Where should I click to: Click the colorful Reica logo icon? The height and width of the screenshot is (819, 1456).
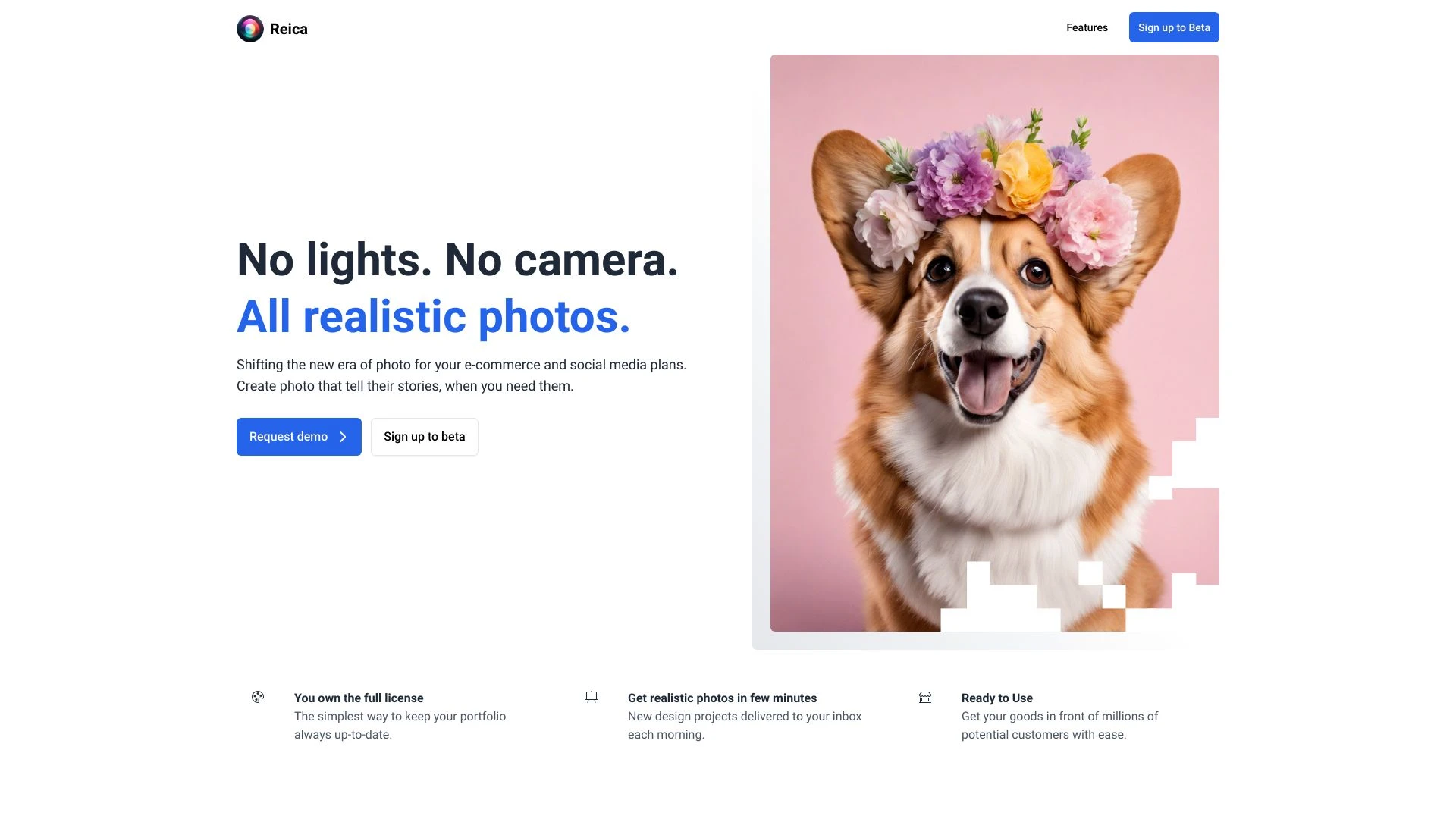[249, 29]
